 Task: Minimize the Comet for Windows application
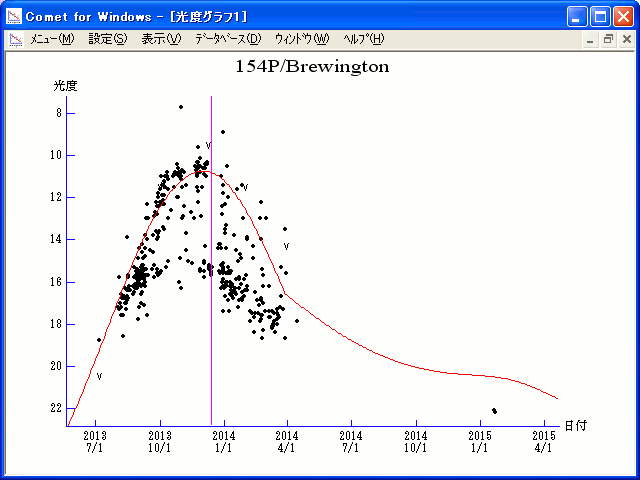[577, 17]
